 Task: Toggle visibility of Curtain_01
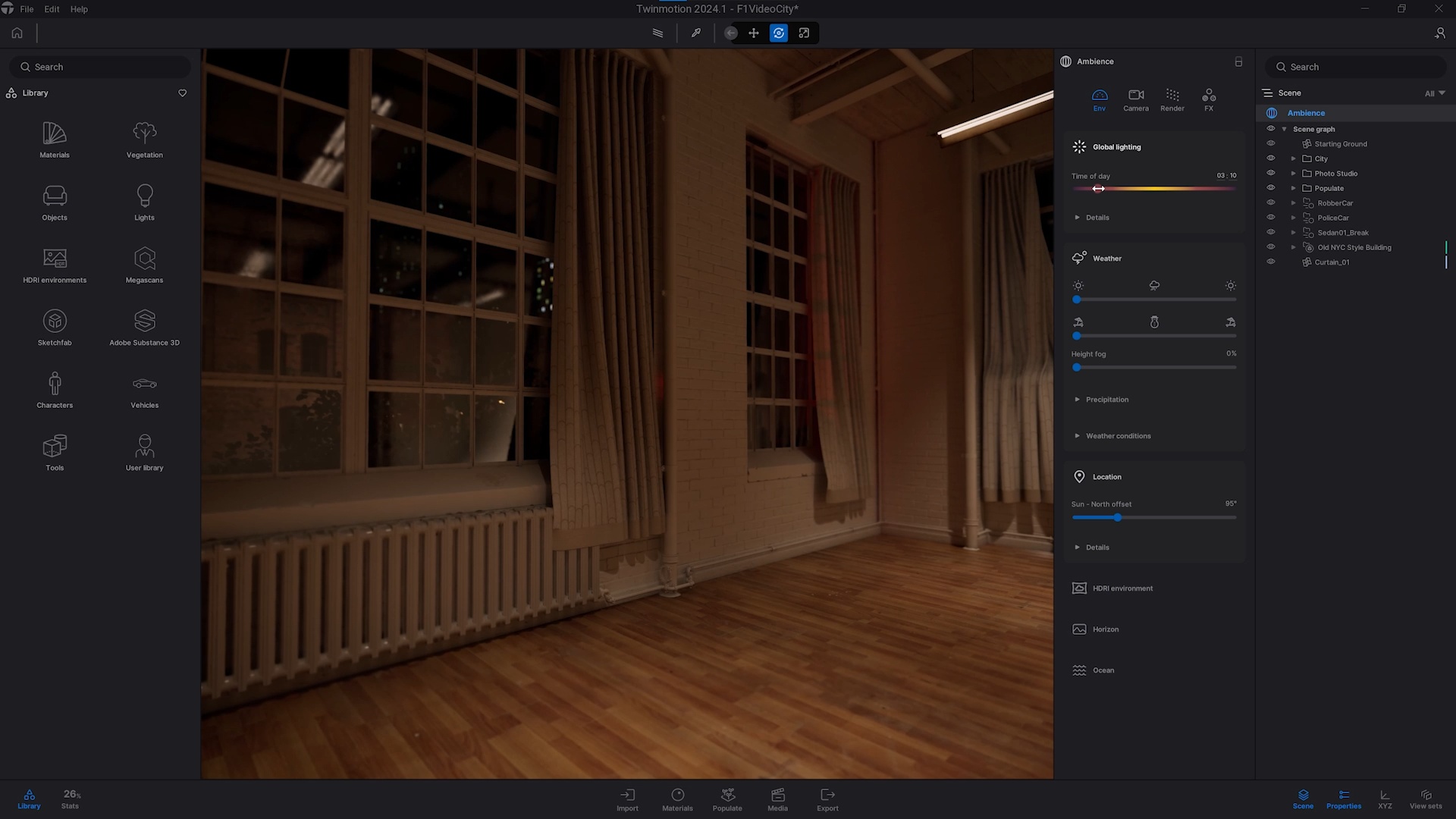pos(1271,262)
